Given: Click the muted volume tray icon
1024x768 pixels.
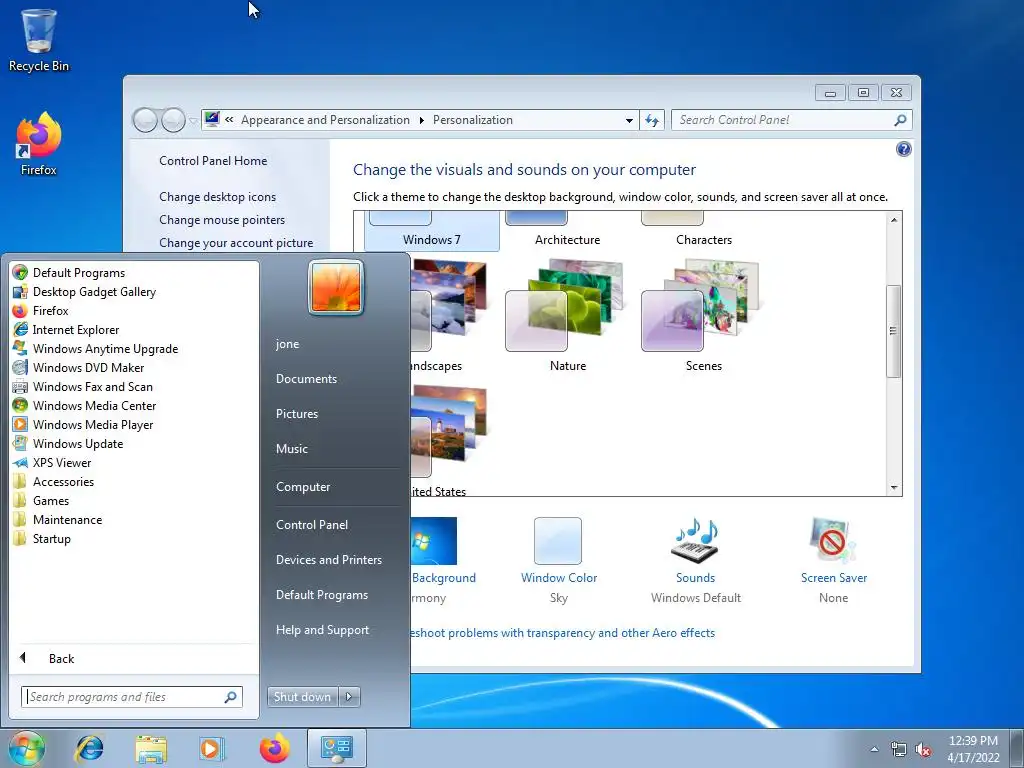Looking at the screenshot, I should click(923, 750).
